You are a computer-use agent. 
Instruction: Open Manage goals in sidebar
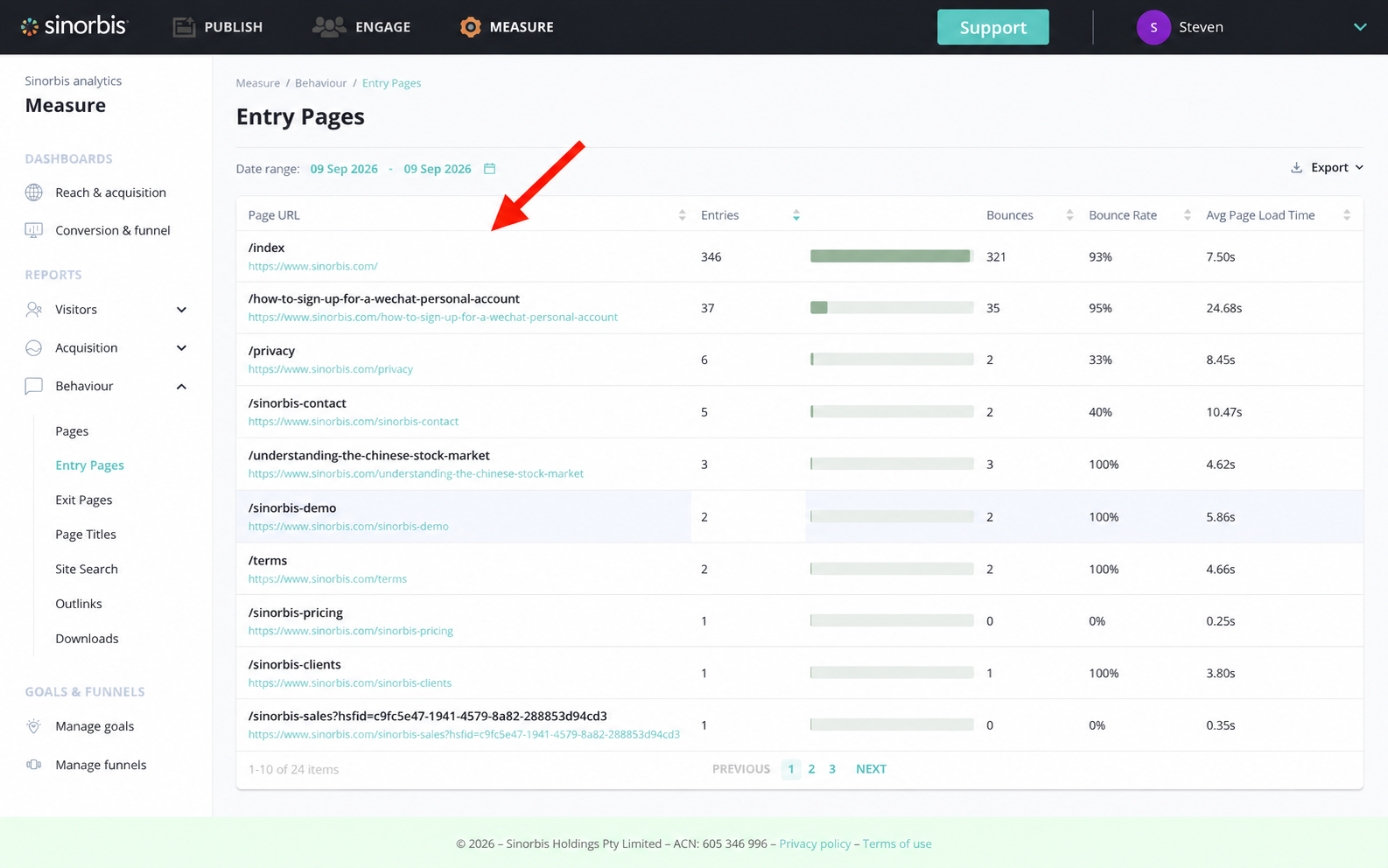click(x=95, y=726)
